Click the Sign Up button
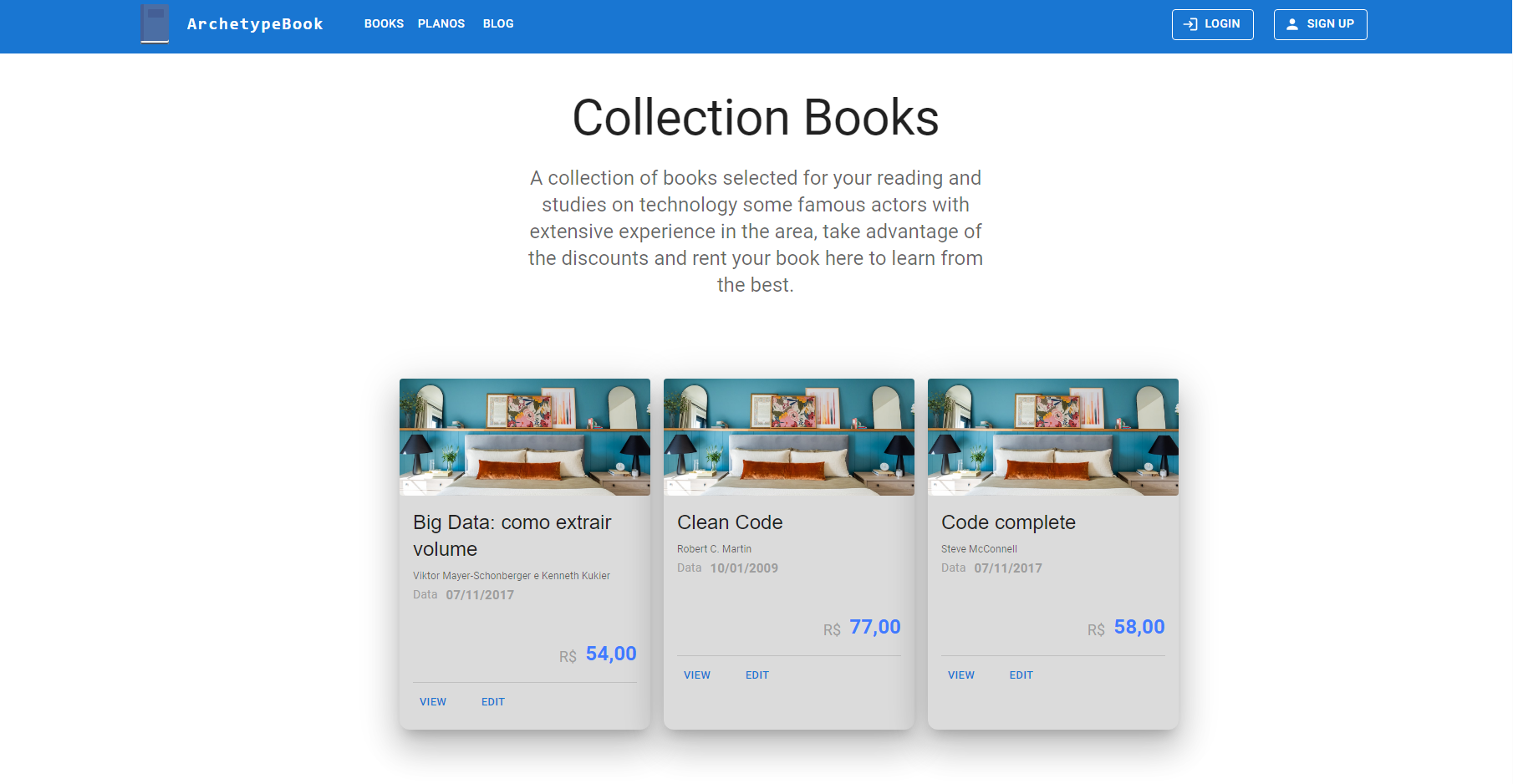This screenshot has width=1513, height=784. tap(1320, 24)
